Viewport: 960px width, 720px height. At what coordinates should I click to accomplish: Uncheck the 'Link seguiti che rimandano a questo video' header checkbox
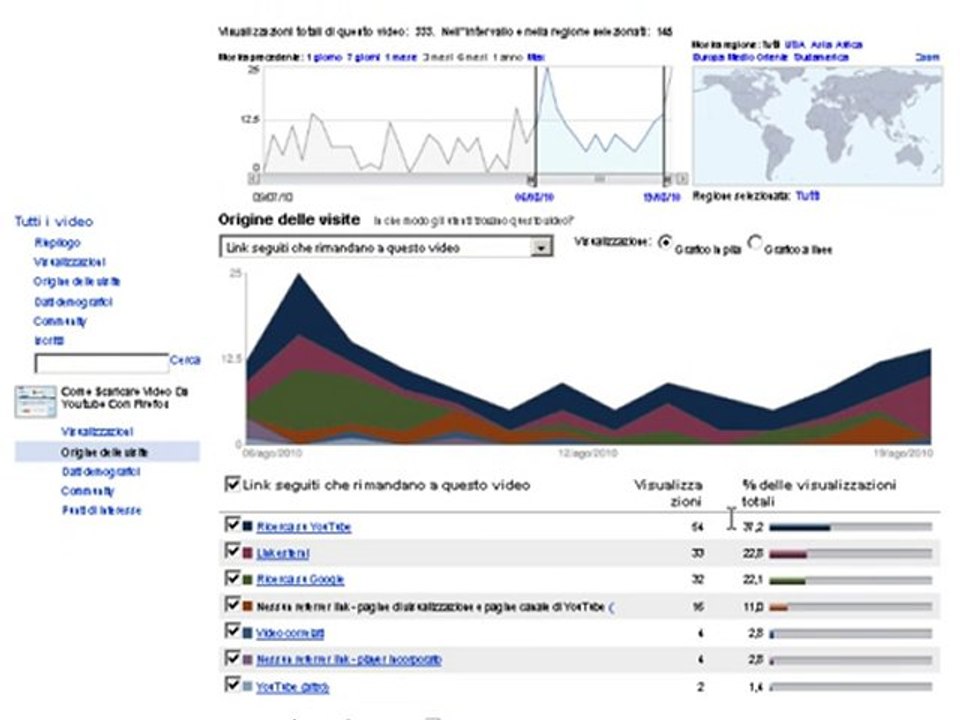point(232,484)
